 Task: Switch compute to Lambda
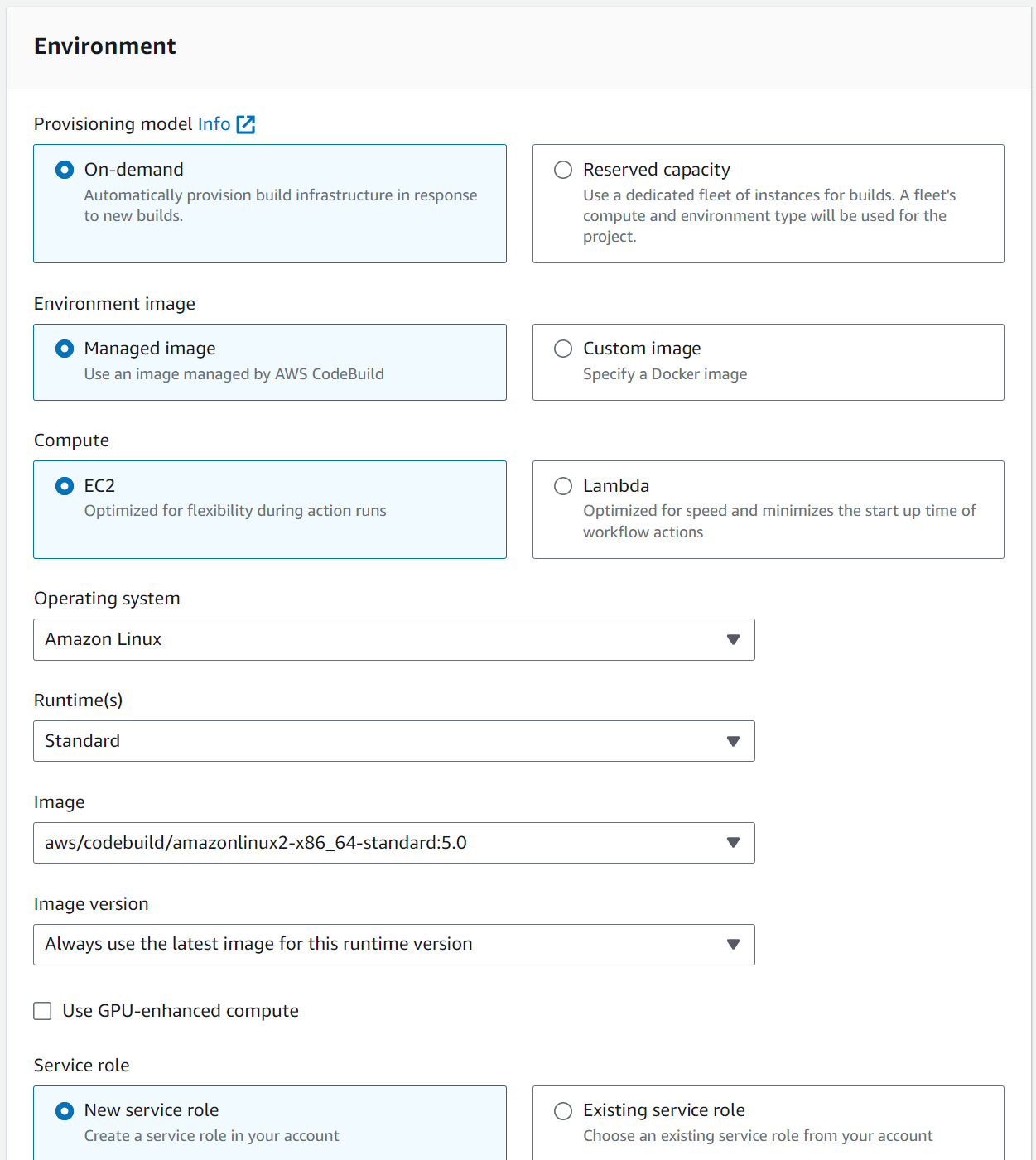(x=563, y=486)
